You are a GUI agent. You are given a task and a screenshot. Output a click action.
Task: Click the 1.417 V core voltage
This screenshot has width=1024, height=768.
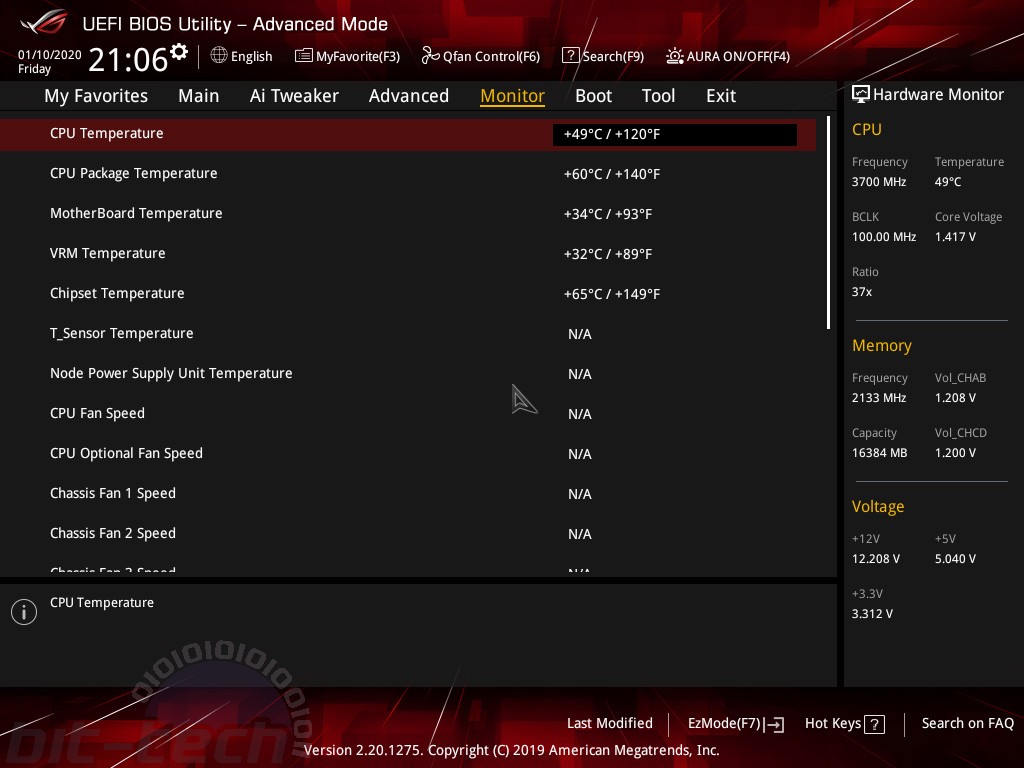tap(955, 237)
